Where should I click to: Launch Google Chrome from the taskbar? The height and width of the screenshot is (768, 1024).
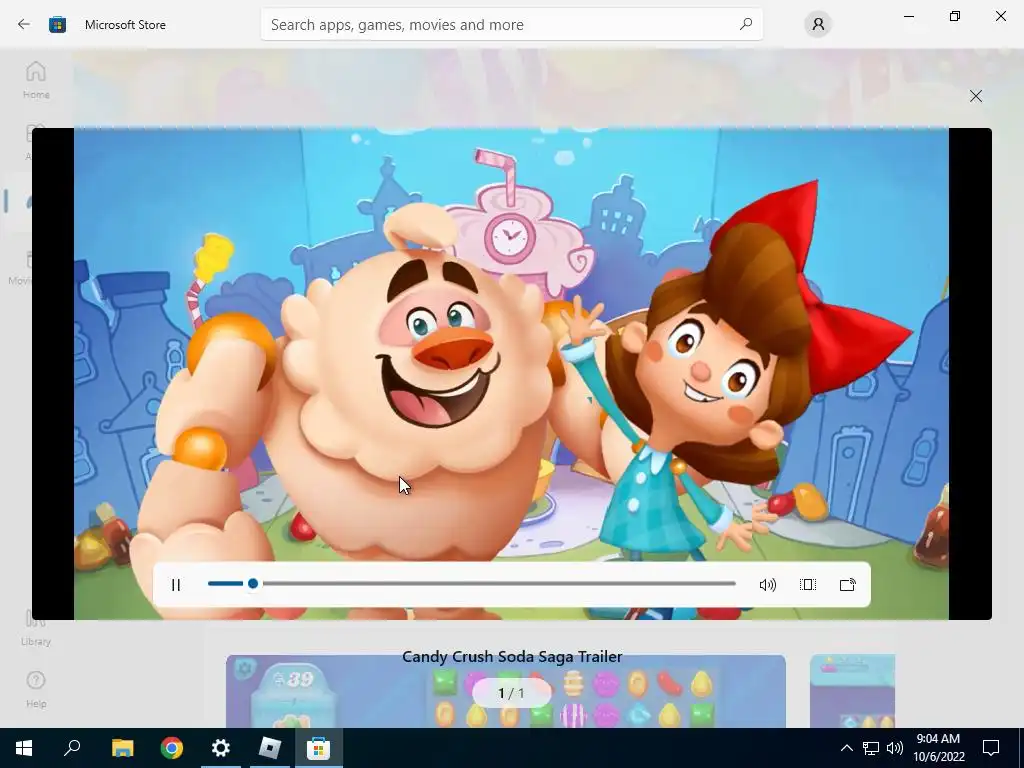pos(172,748)
